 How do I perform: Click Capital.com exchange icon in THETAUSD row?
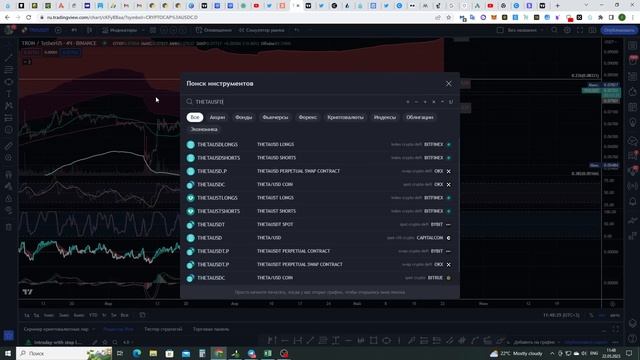[449, 238]
